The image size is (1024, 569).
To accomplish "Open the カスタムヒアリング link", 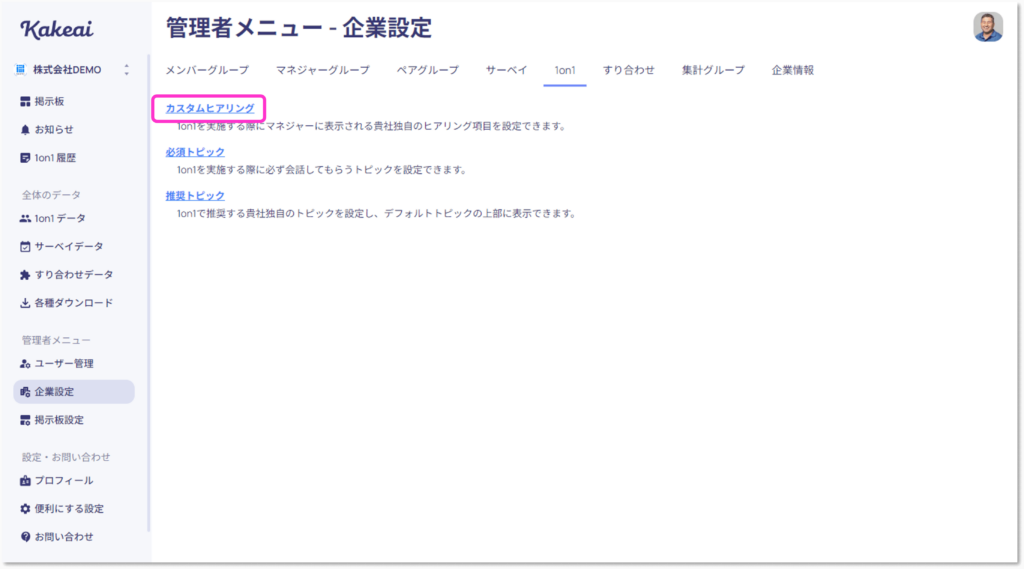I will (x=210, y=108).
